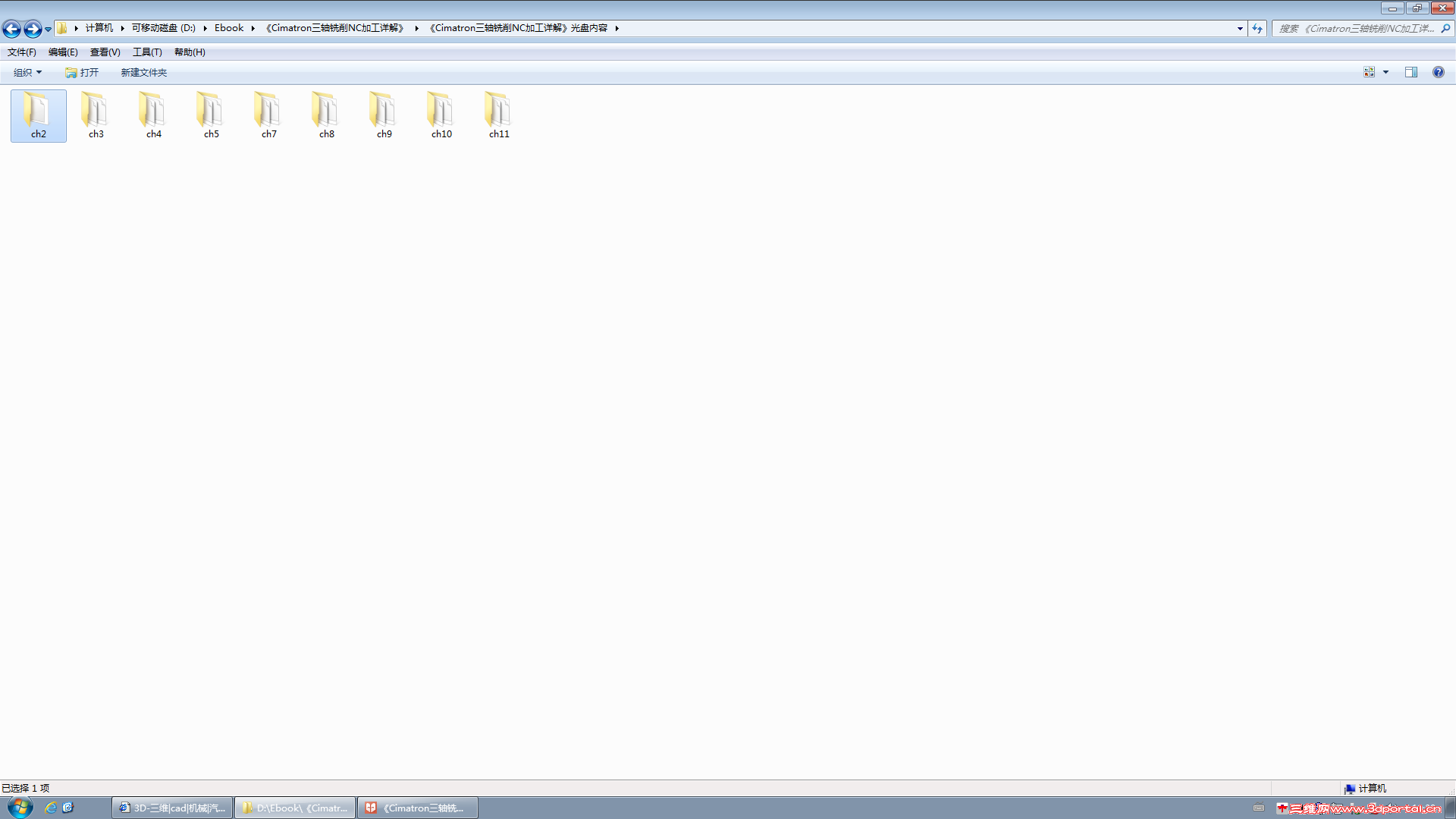Change the view with the views icon
Viewport: 1456px width, 819px height.
pyautogui.click(x=1369, y=73)
